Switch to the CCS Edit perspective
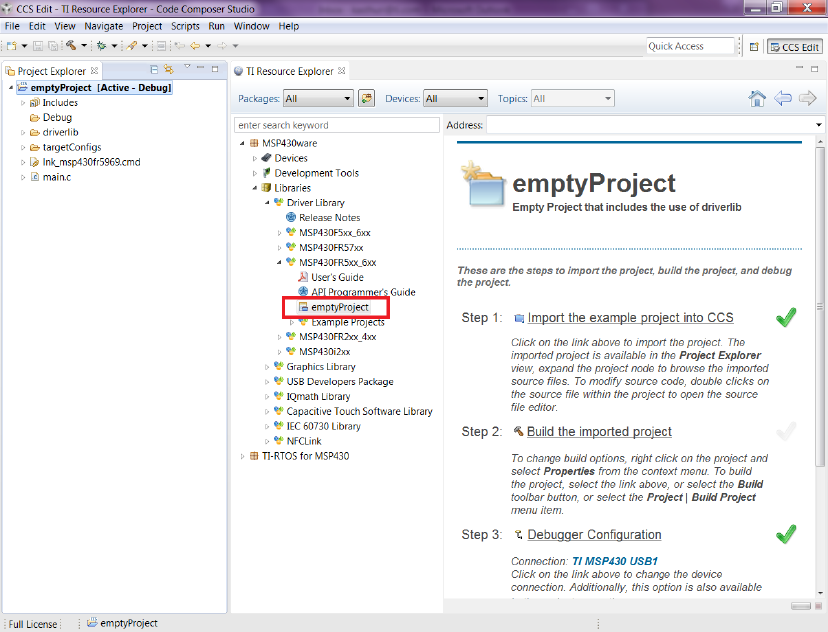828x632 pixels. 795,47
